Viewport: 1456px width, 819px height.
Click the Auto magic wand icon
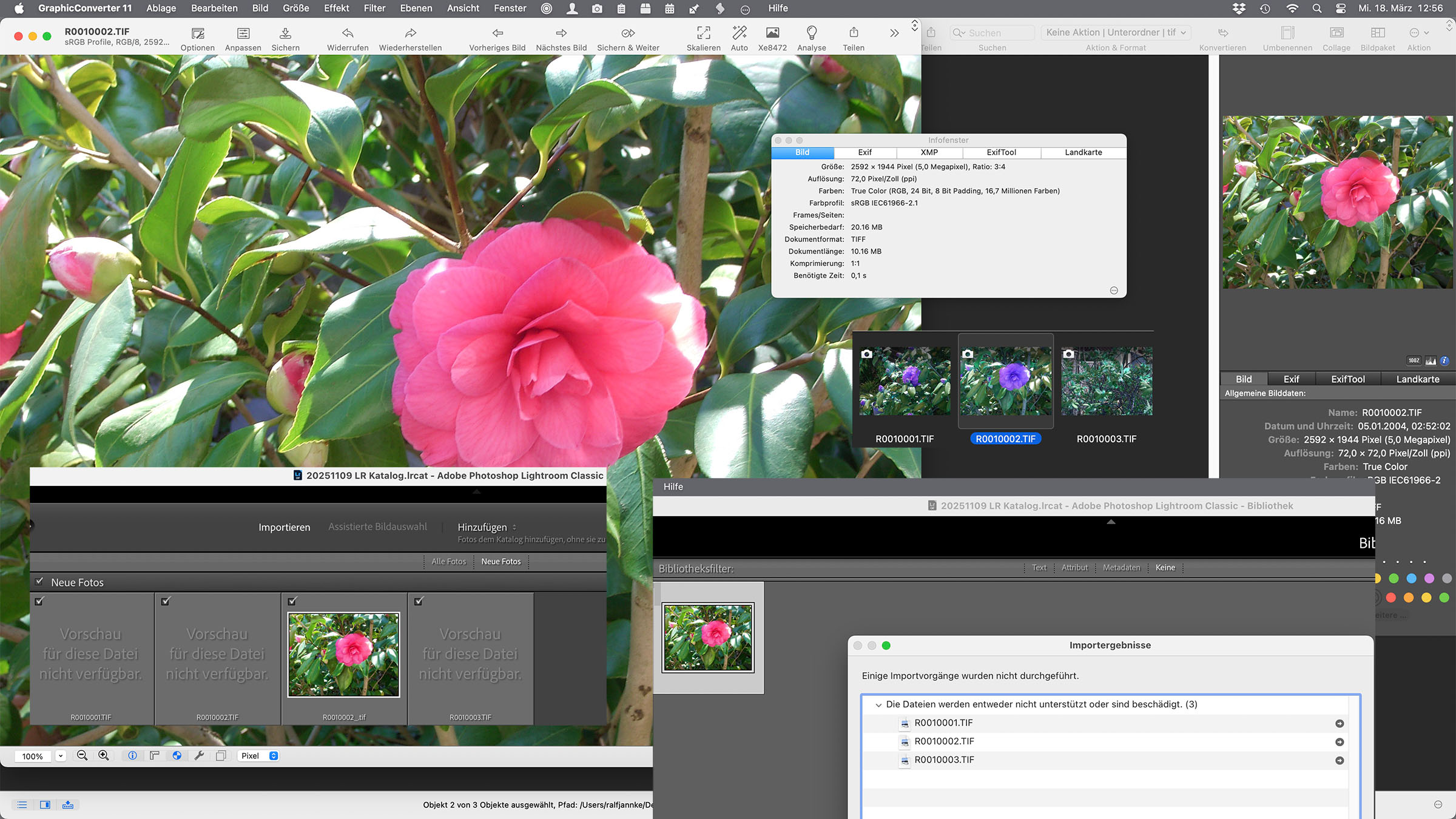[739, 33]
